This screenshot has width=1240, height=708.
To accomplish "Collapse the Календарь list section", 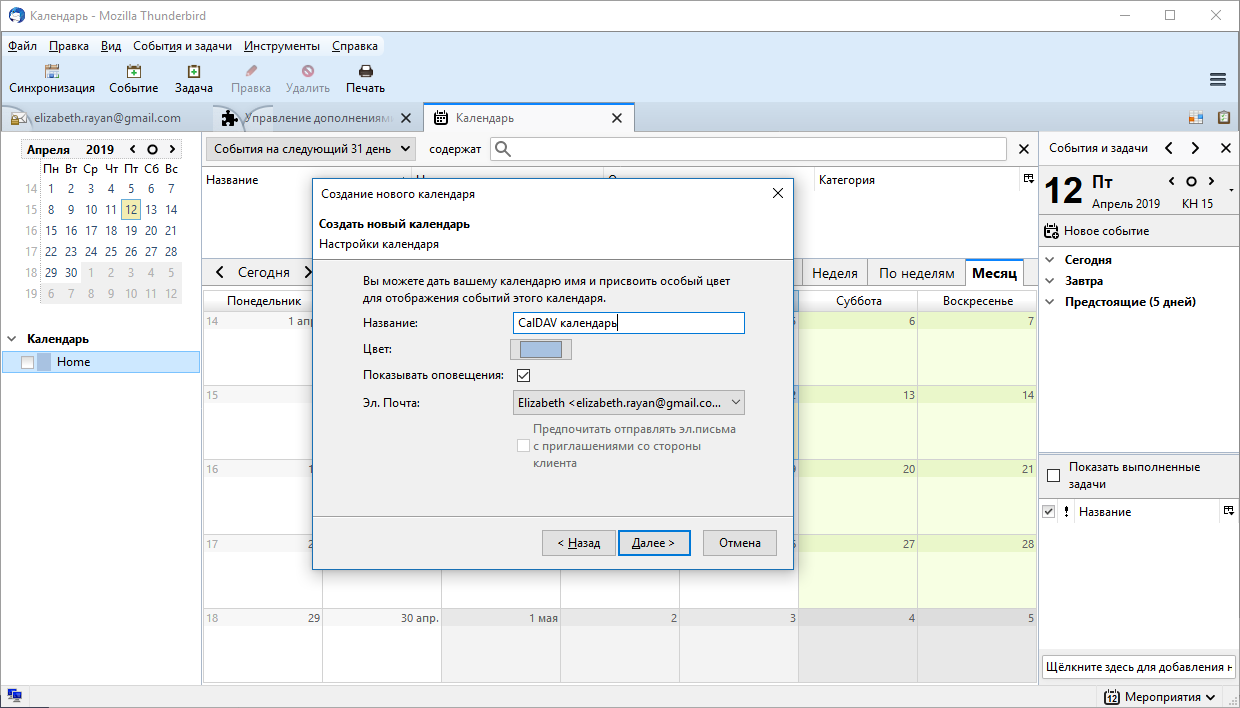I will [x=12, y=339].
